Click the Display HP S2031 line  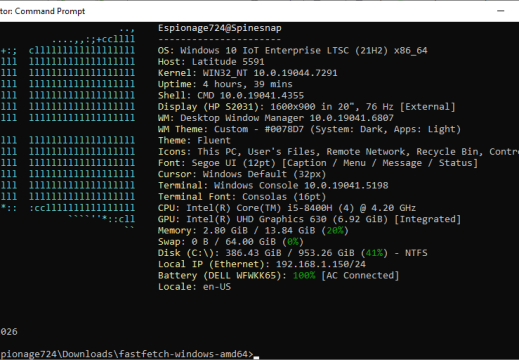[306, 107]
